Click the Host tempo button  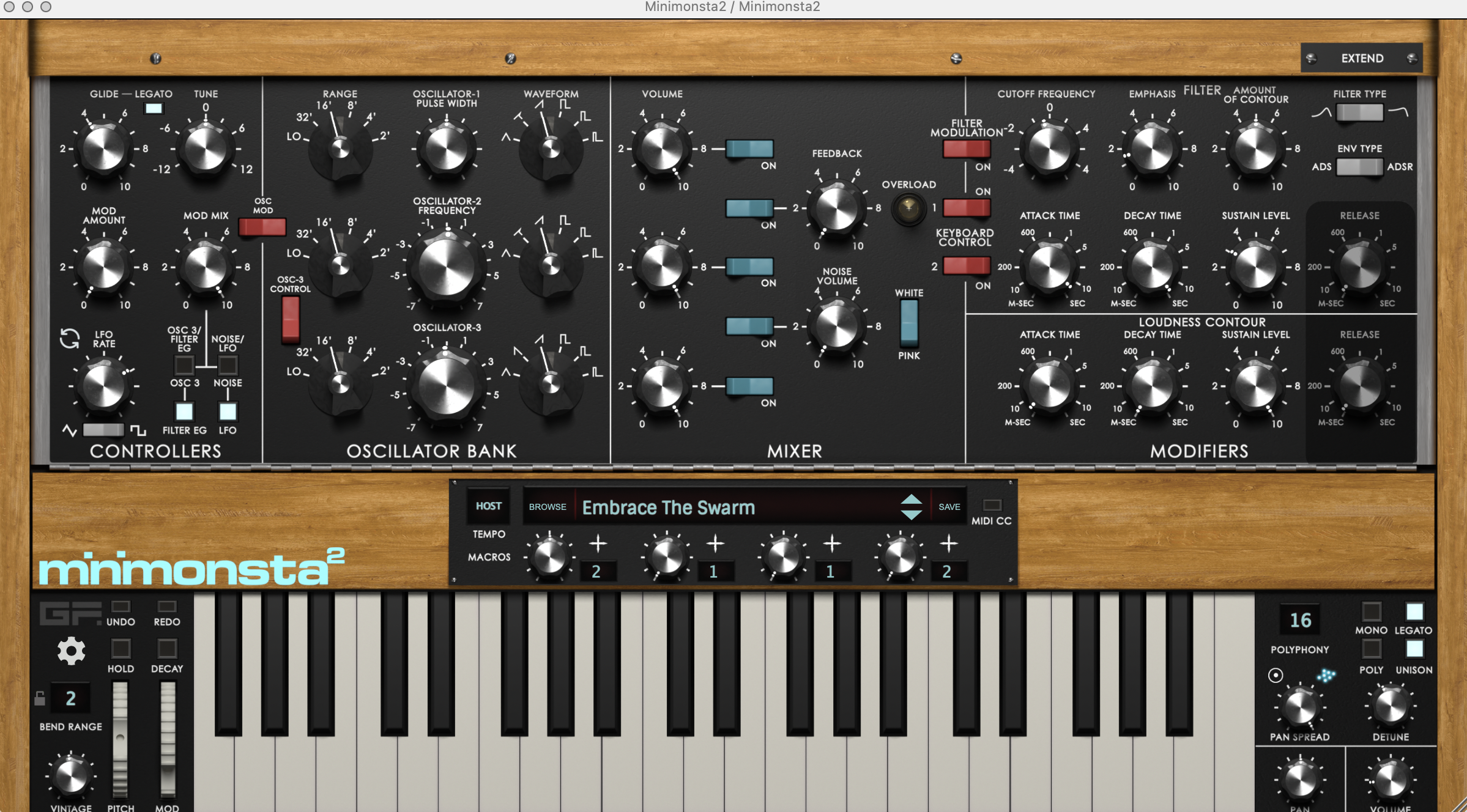488,506
